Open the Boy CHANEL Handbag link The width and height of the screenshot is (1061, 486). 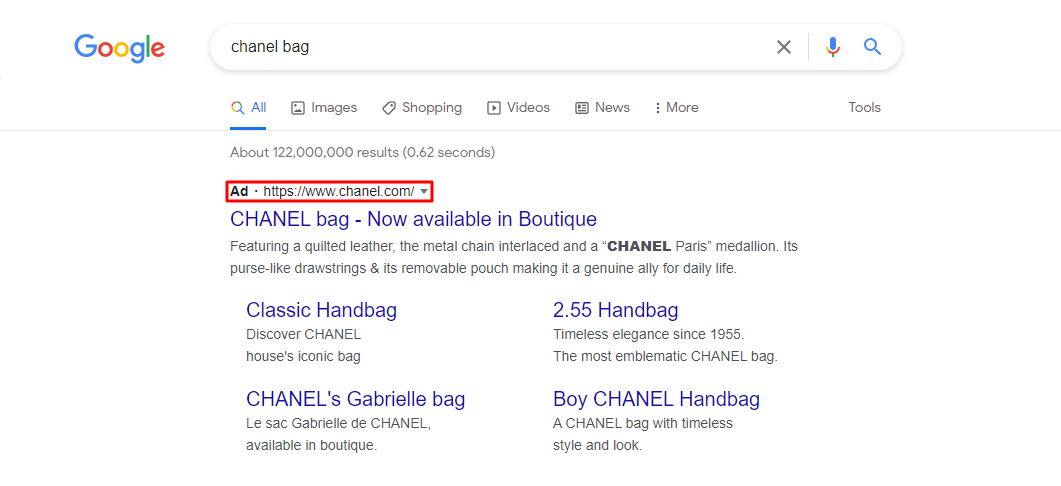click(656, 399)
